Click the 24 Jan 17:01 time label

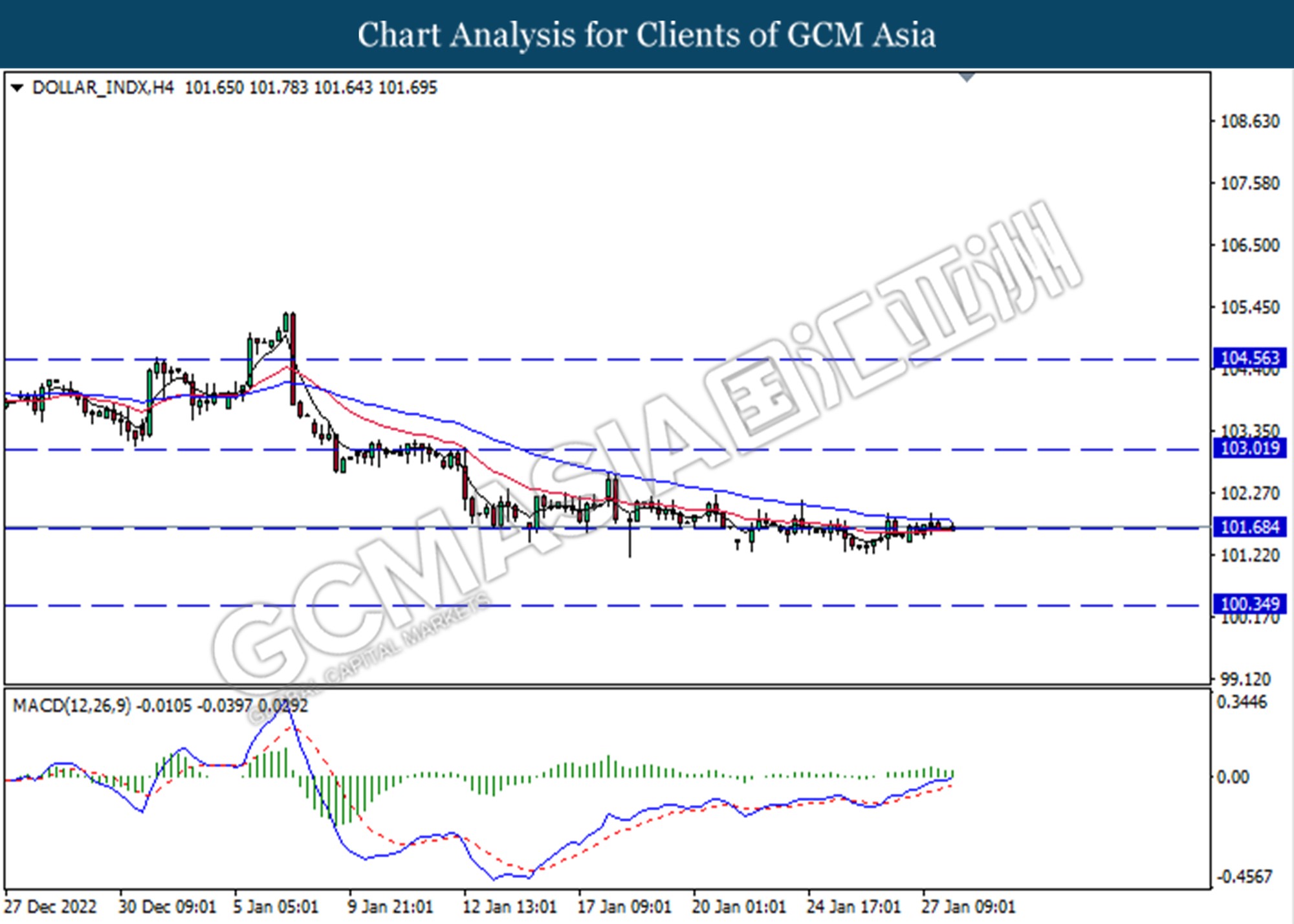pyautogui.click(x=853, y=907)
